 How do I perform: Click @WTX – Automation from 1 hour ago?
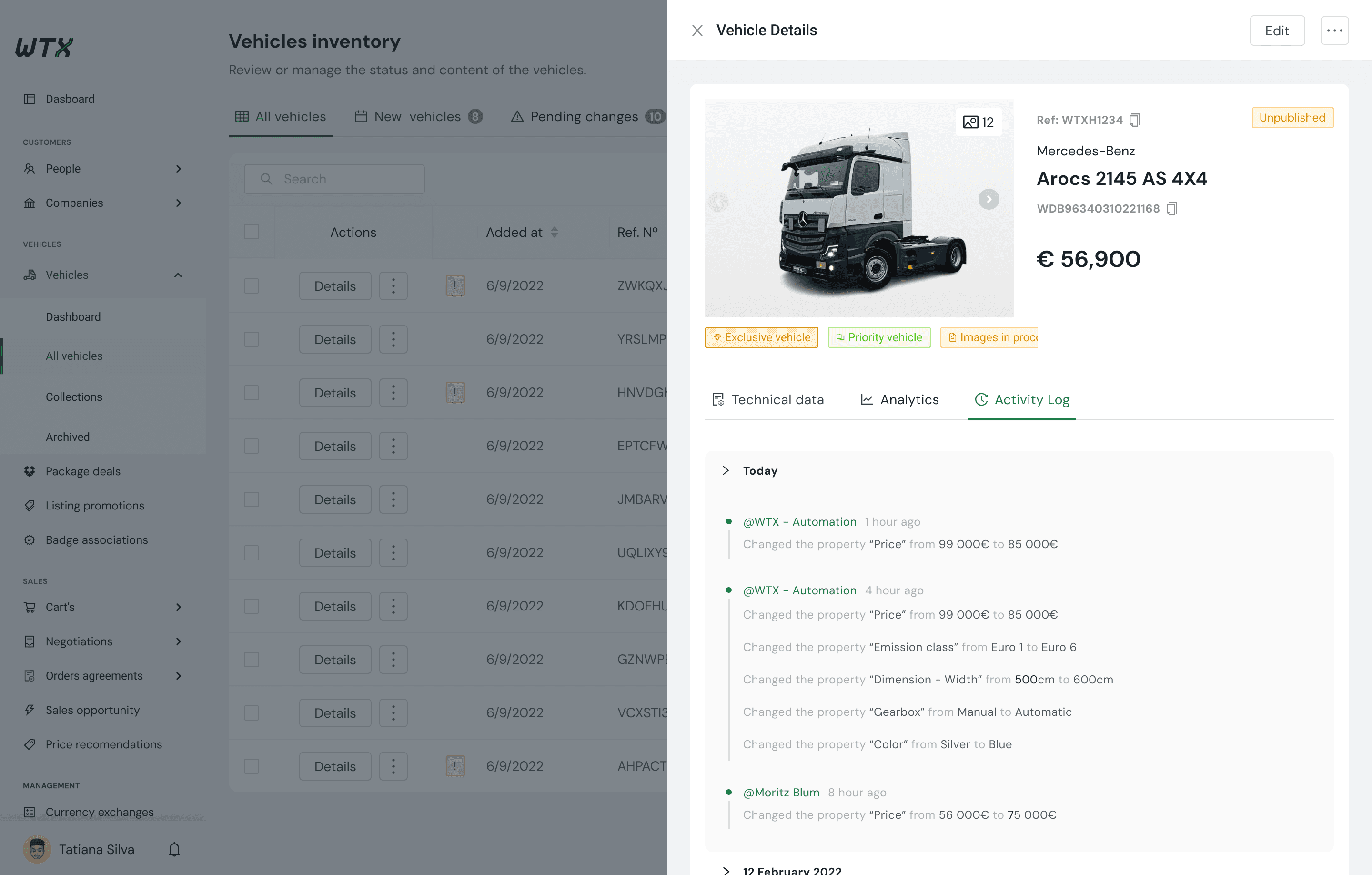pos(799,521)
